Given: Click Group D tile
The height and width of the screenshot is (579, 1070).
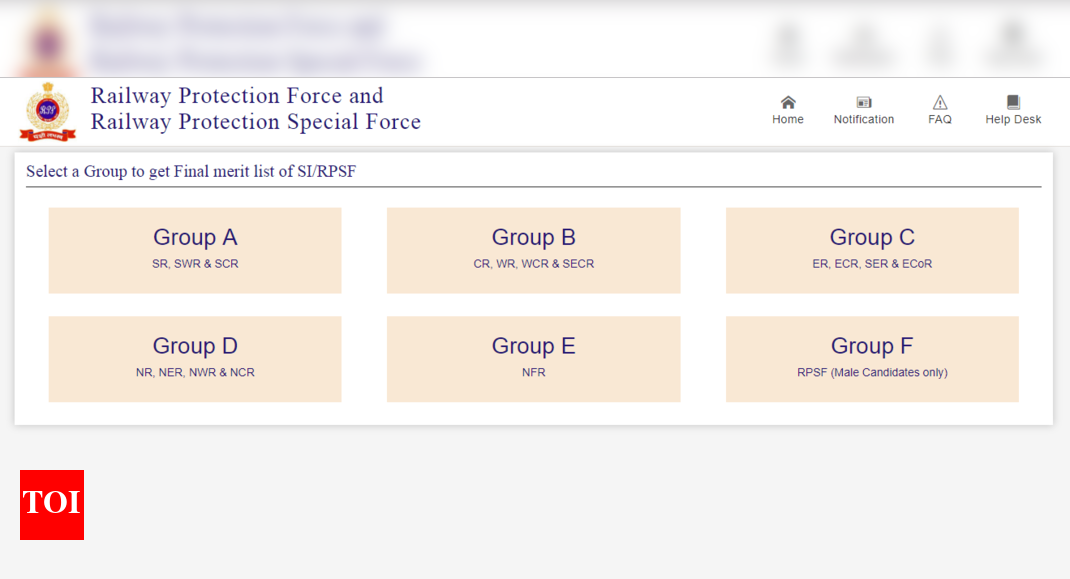Looking at the screenshot, I should coord(194,358).
